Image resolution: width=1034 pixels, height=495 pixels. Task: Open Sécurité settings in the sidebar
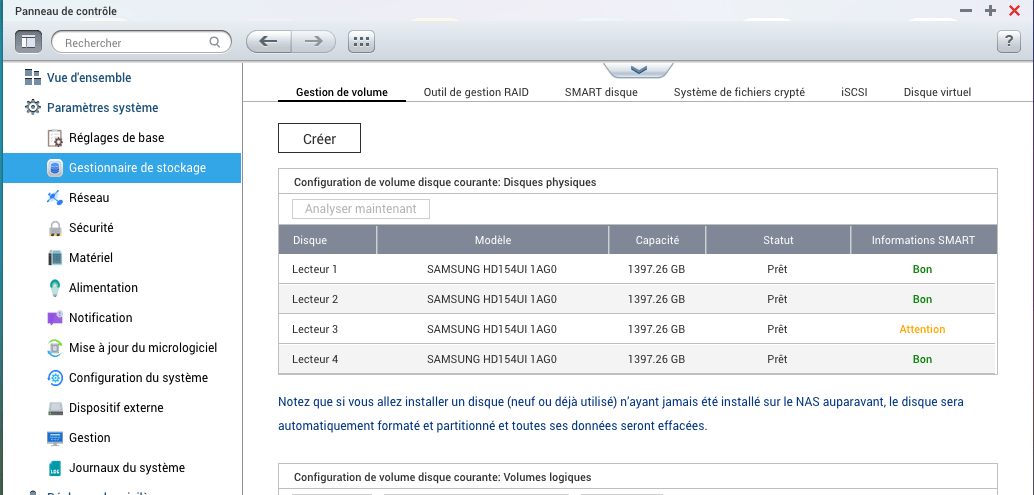point(91,227)
